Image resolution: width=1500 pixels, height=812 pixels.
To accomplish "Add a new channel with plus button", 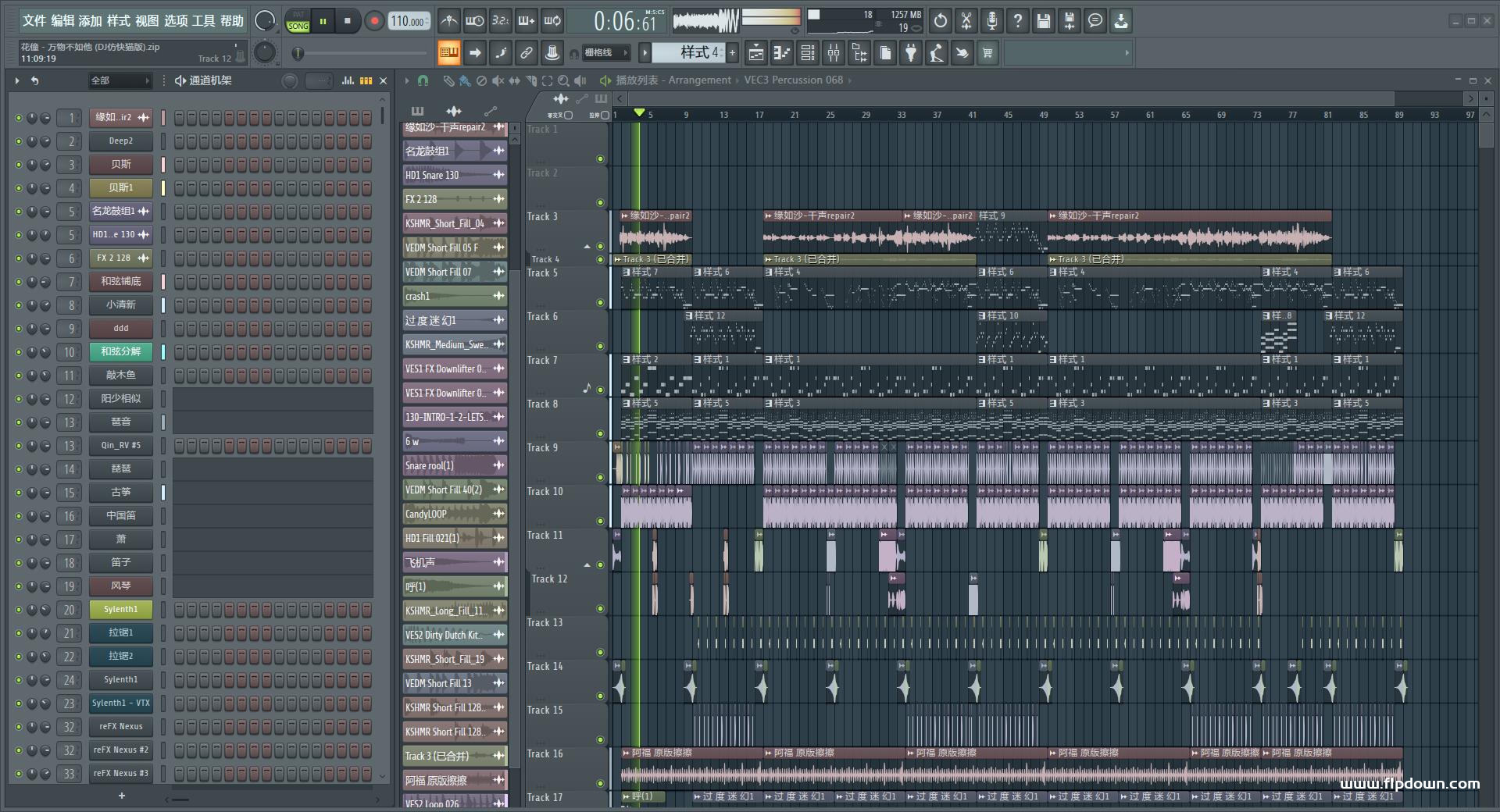I will click(121, 796).
